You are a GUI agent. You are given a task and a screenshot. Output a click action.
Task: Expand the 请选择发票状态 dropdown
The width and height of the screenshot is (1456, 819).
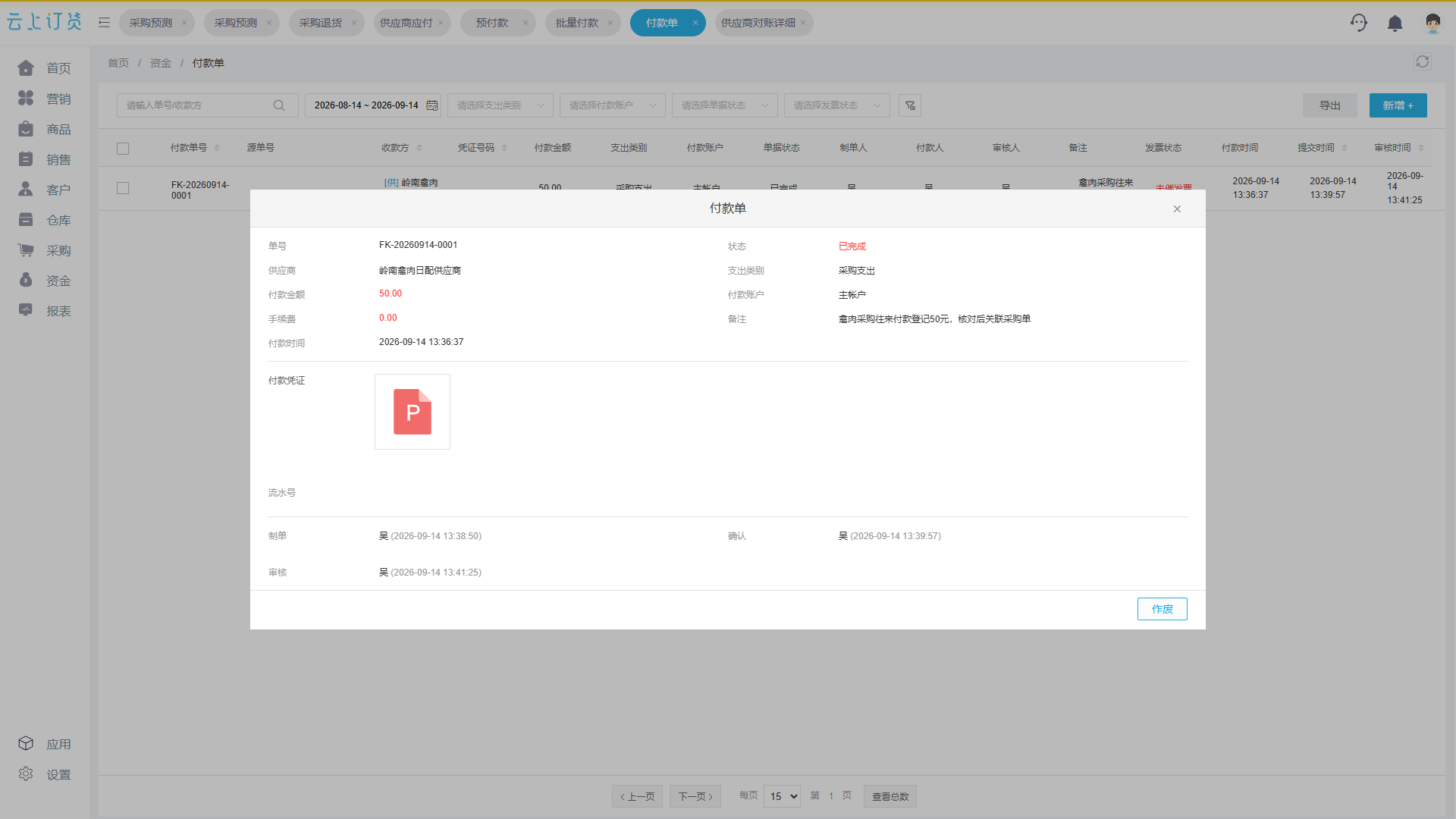837,105
